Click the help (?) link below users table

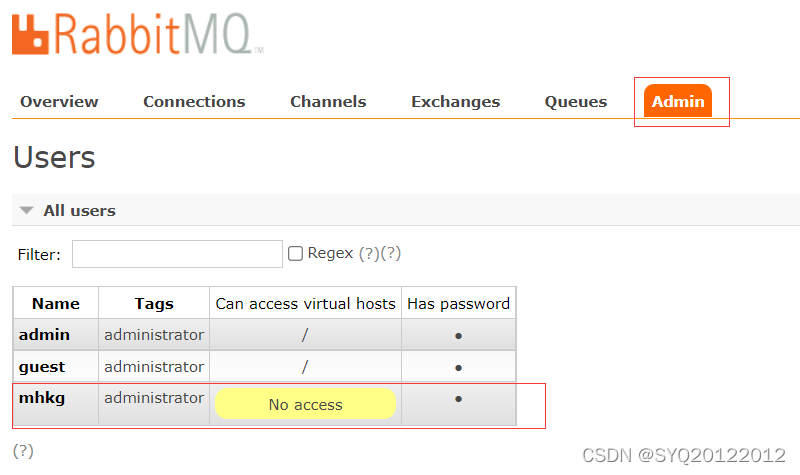[x=23, y=450]
